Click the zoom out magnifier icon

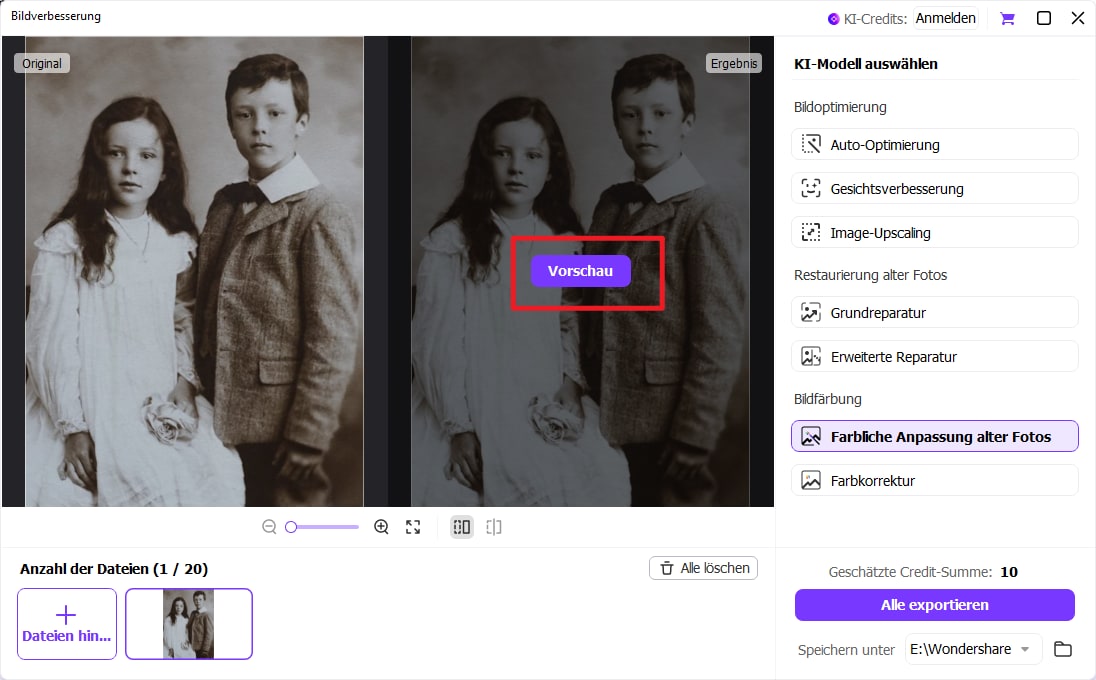[269, 527]
